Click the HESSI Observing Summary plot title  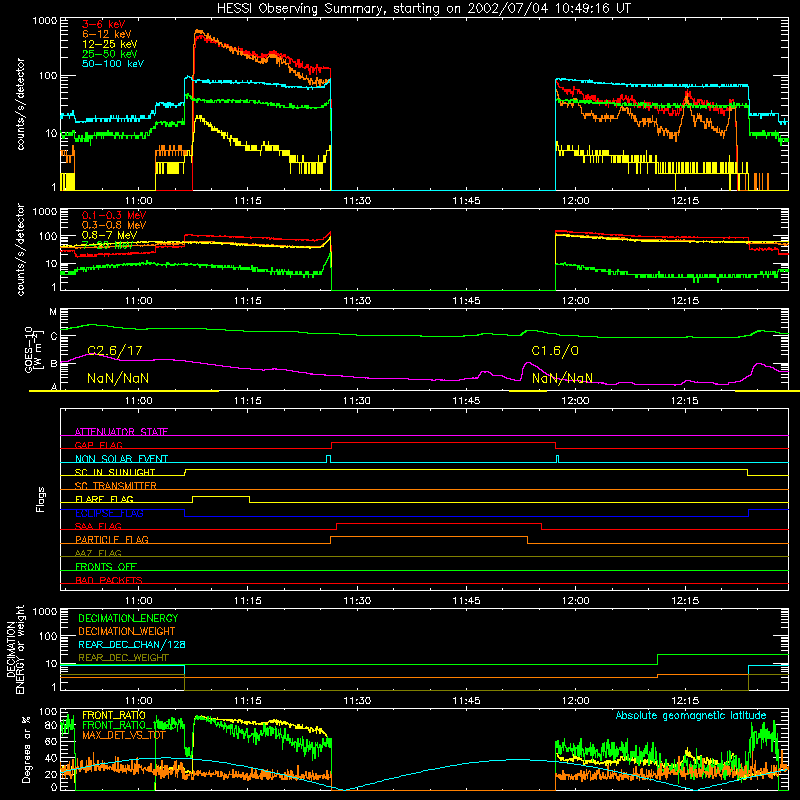point(423,9)
